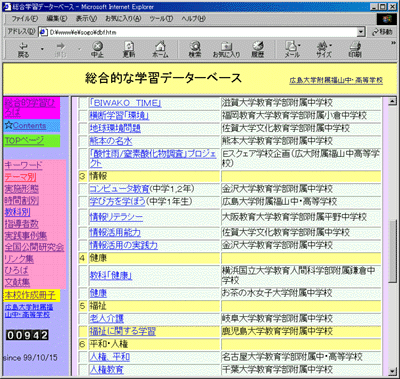Open the リンク集 sidebar link
Screen dimensions: 400x379
click(x=19, y=259)
